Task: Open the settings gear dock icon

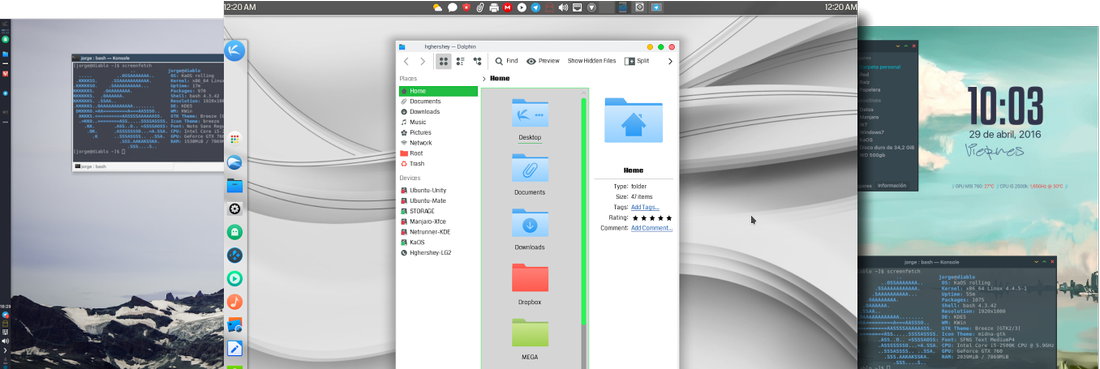Action: [234, 209]
